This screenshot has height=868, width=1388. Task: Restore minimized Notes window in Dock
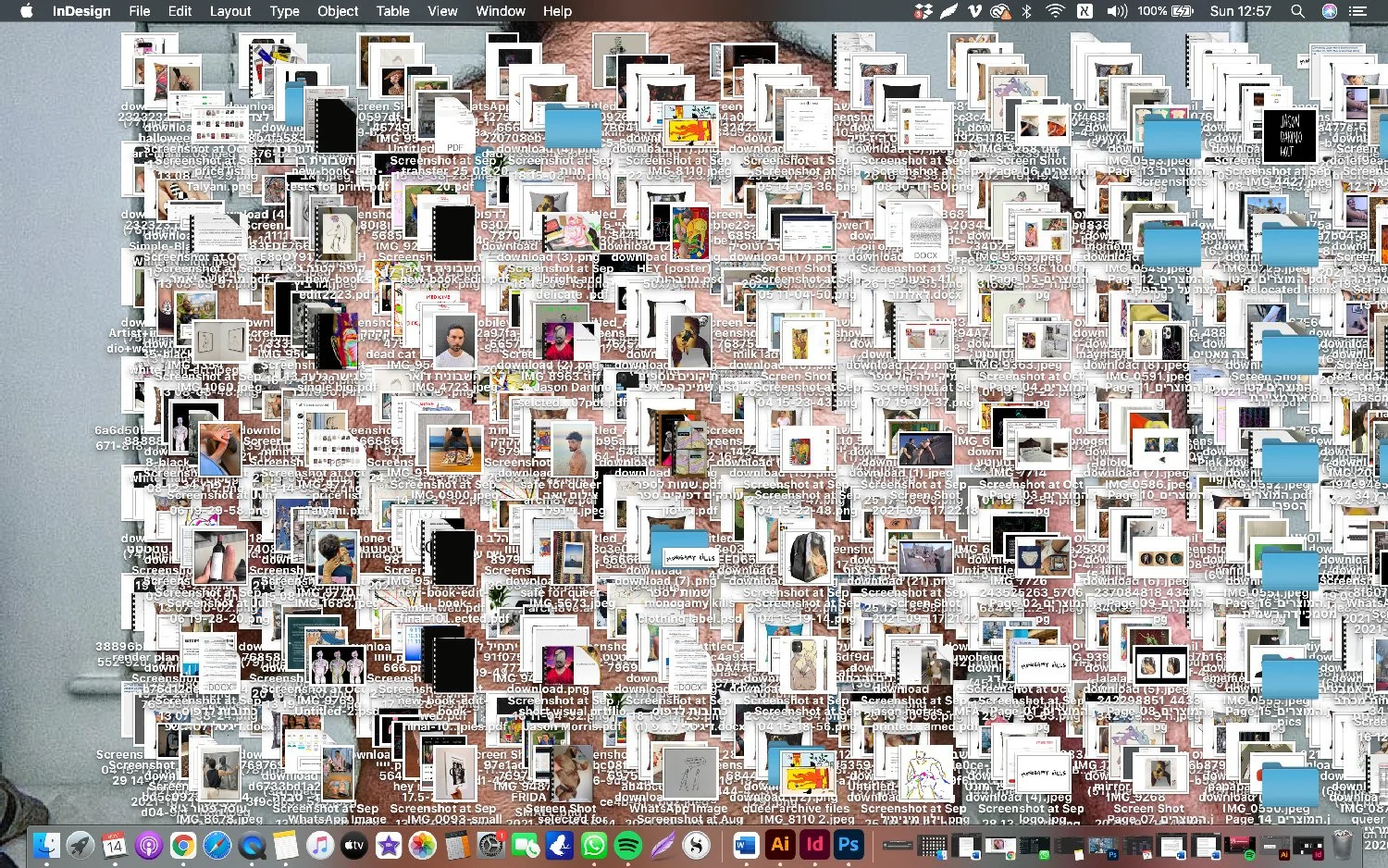coord(1069,845)
